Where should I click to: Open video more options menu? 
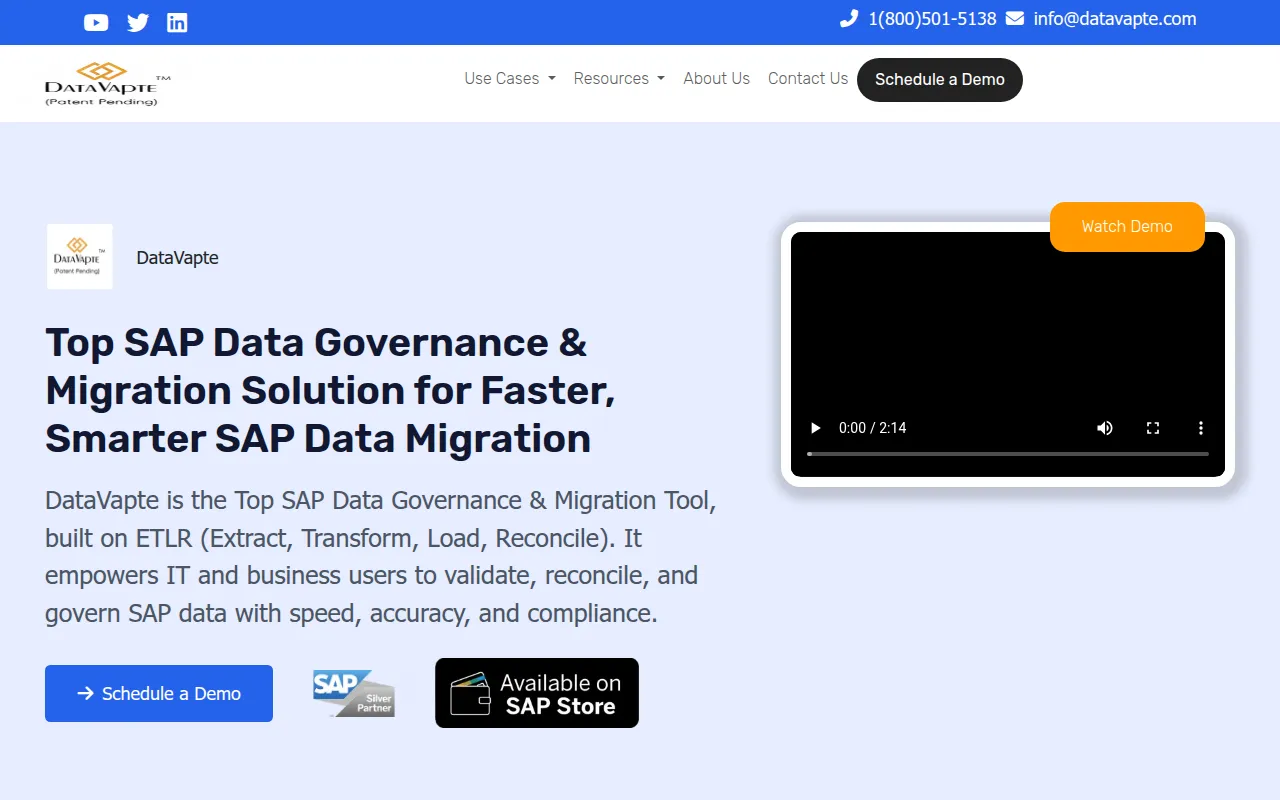click(1201, 428)
